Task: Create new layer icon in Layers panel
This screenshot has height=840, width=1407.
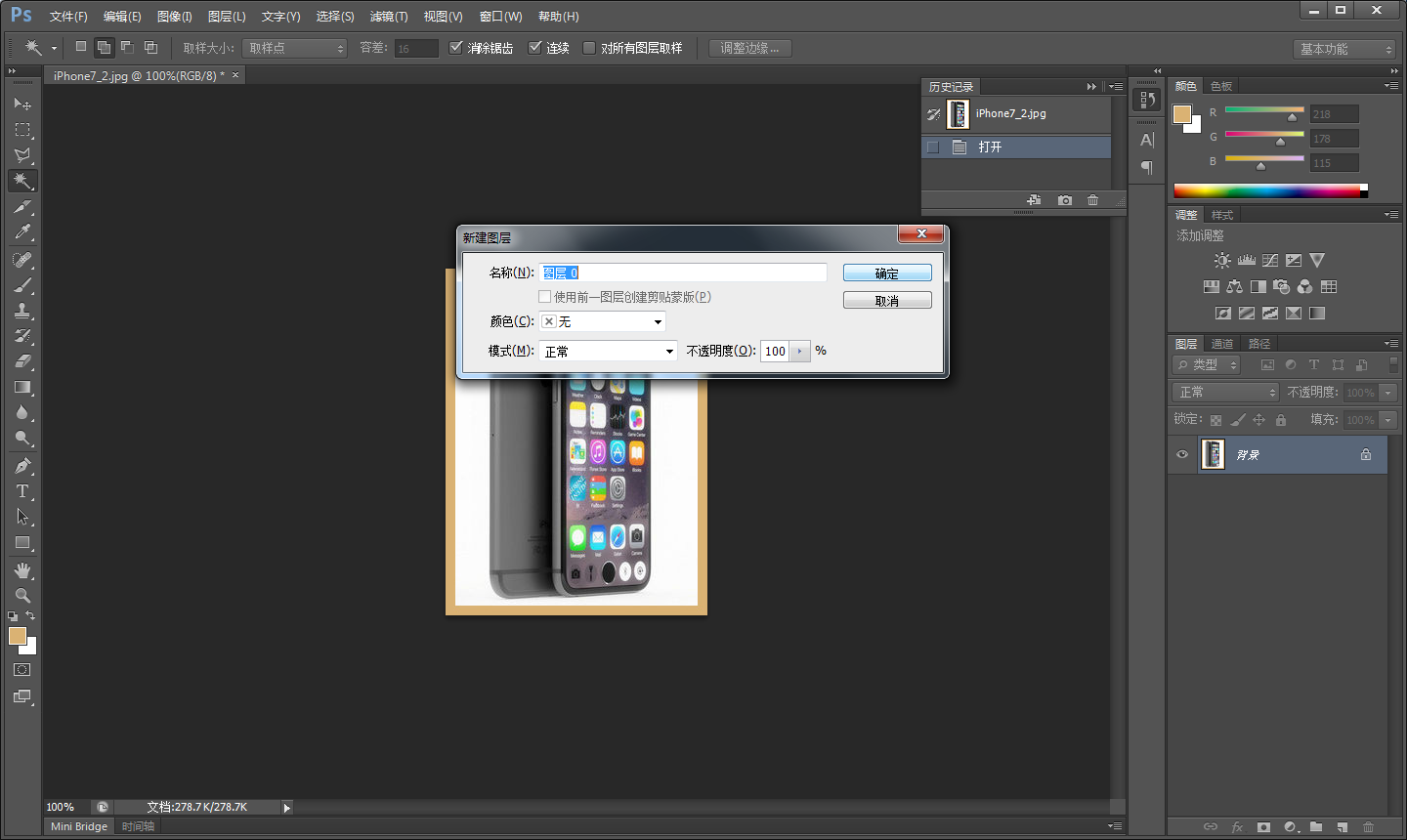Action: pyautogui.click(x=1343, y=827)
